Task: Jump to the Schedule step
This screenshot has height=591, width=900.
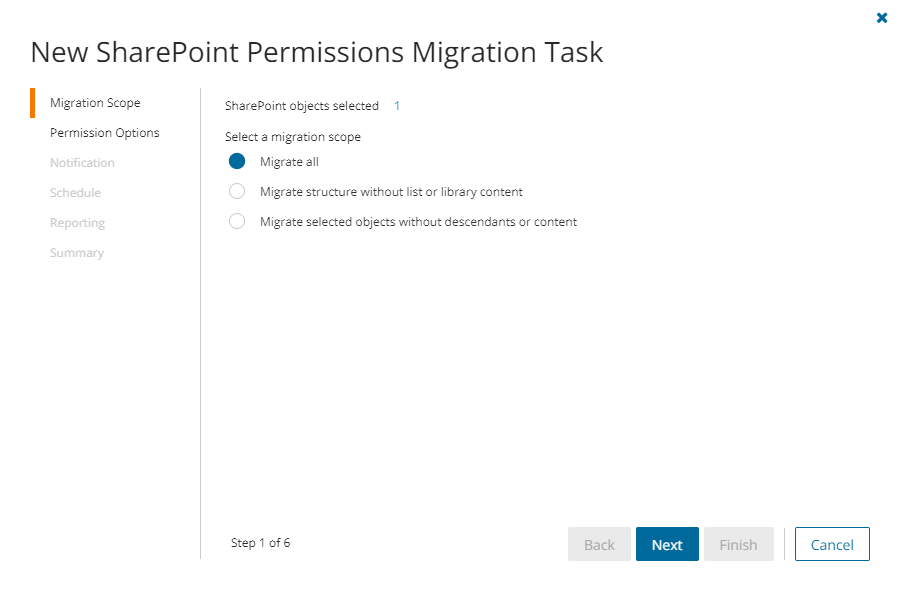Action: [x=75, y=193]
